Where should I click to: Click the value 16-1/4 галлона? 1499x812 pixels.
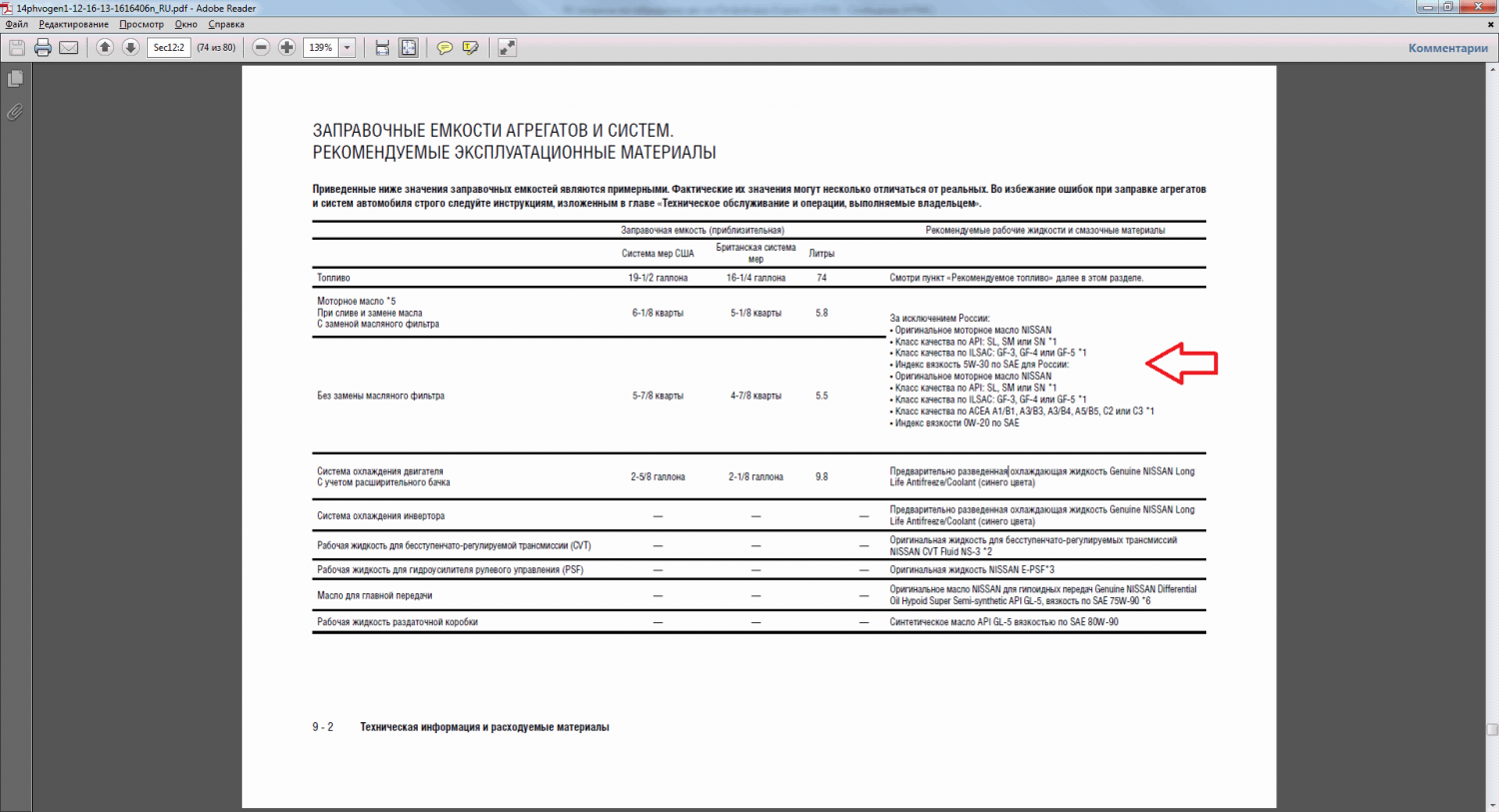point(755,278)
